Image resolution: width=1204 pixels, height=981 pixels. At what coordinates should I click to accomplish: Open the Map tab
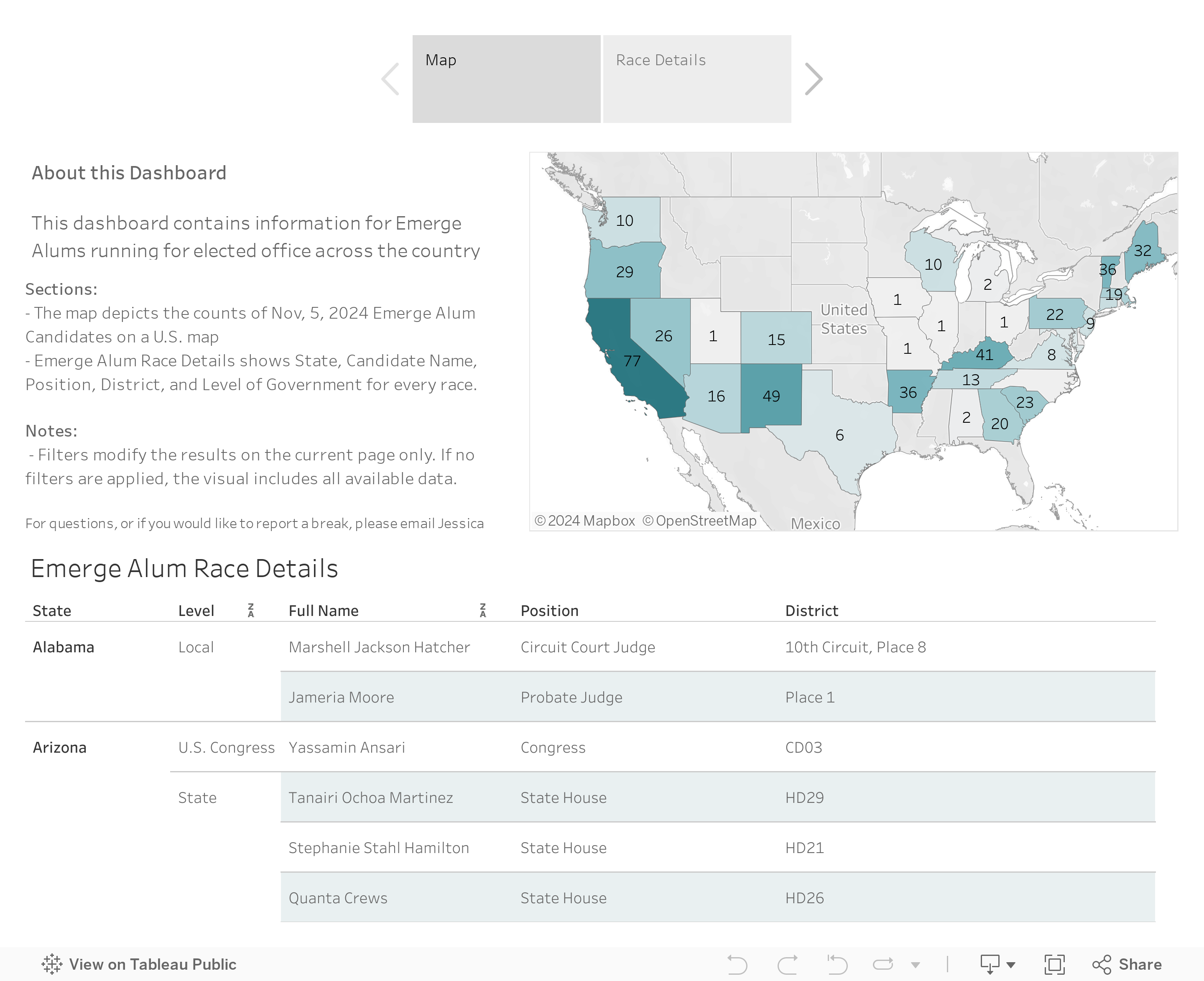506,79
